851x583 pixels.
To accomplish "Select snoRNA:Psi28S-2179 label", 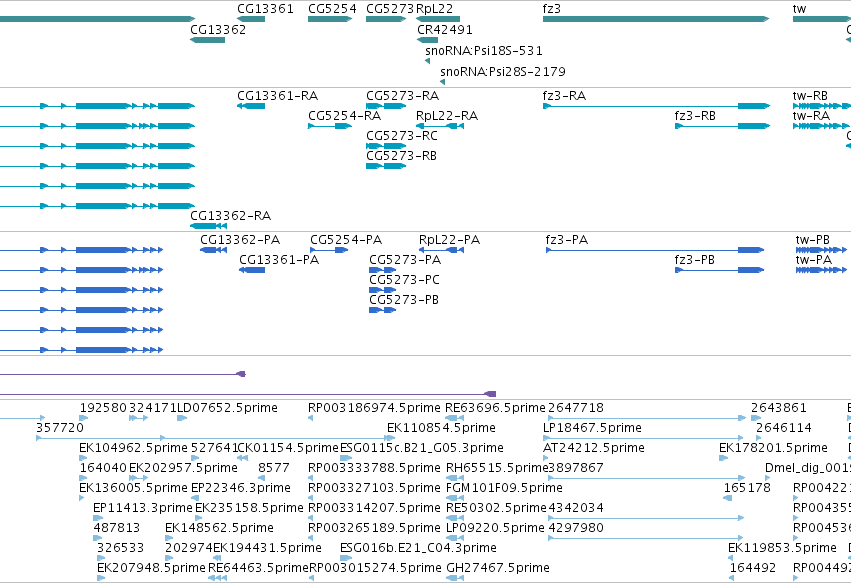I will tap(503, 71).
